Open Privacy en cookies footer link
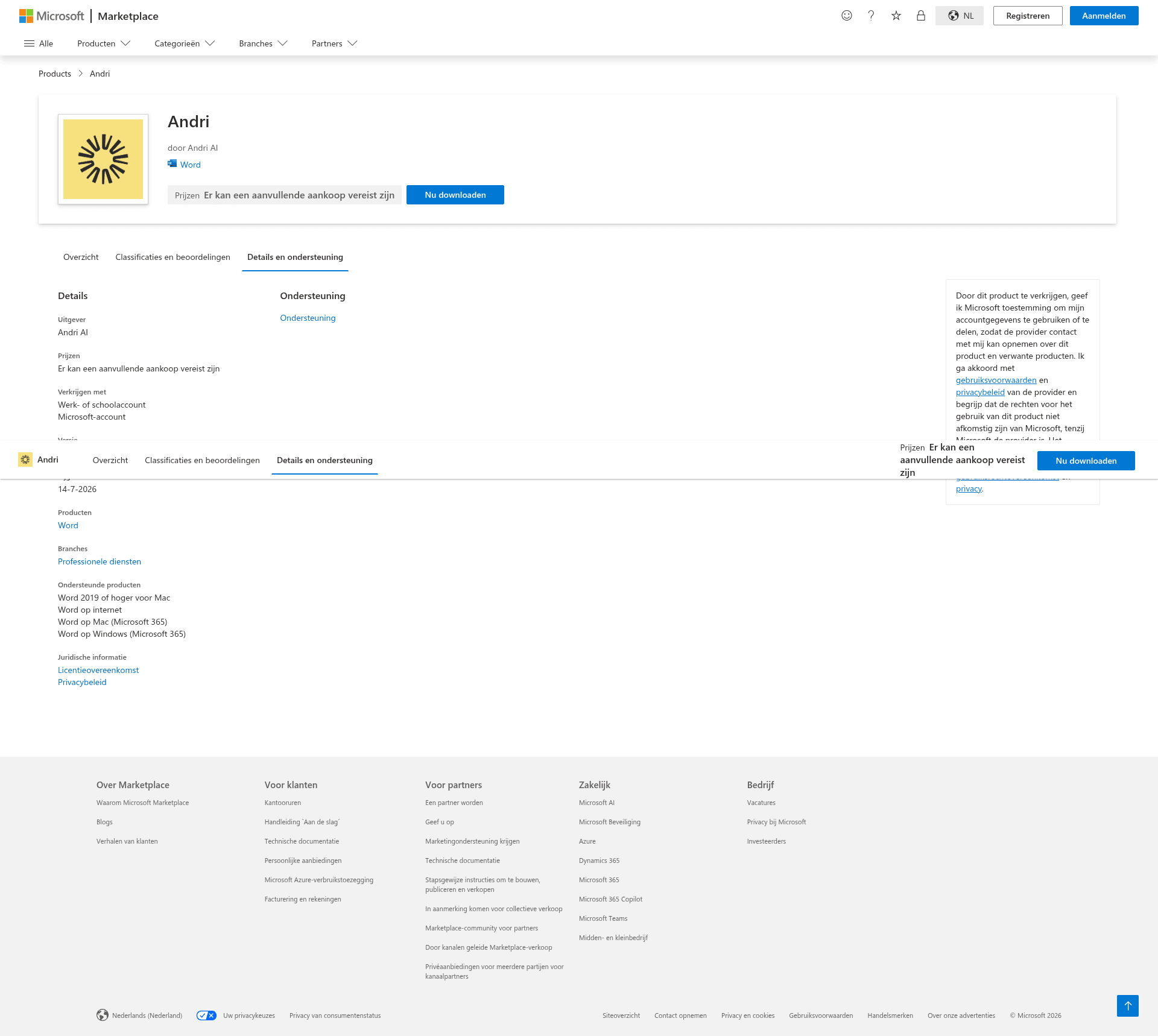This screenshot has height=1036, width=1158. pos(748,1015)
